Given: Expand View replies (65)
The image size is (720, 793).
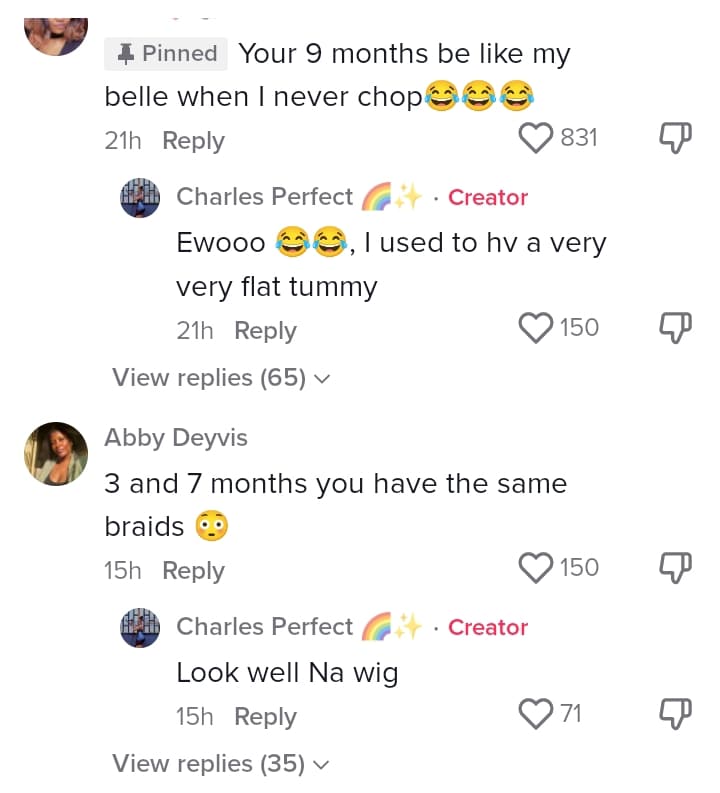Looking at the screenshot, I should (220, 378).
